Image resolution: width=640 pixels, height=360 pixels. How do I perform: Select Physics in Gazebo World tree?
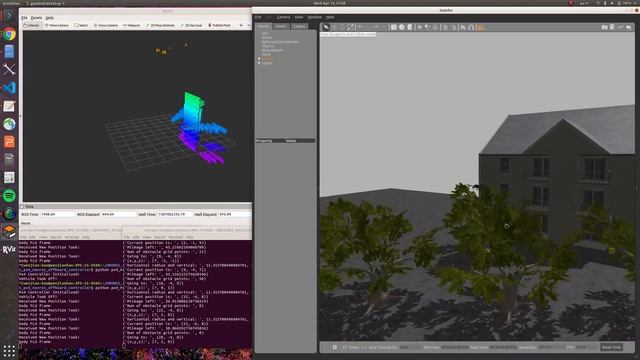point(268,46)
